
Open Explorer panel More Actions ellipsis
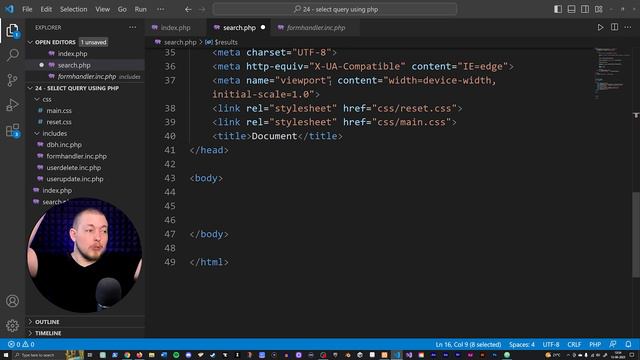[x=133, y=27]
